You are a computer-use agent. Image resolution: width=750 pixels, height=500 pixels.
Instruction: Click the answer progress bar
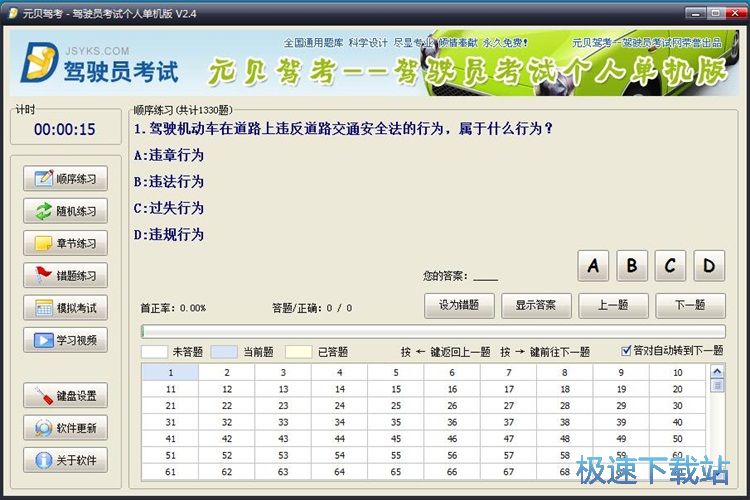(x=432, y=331)
